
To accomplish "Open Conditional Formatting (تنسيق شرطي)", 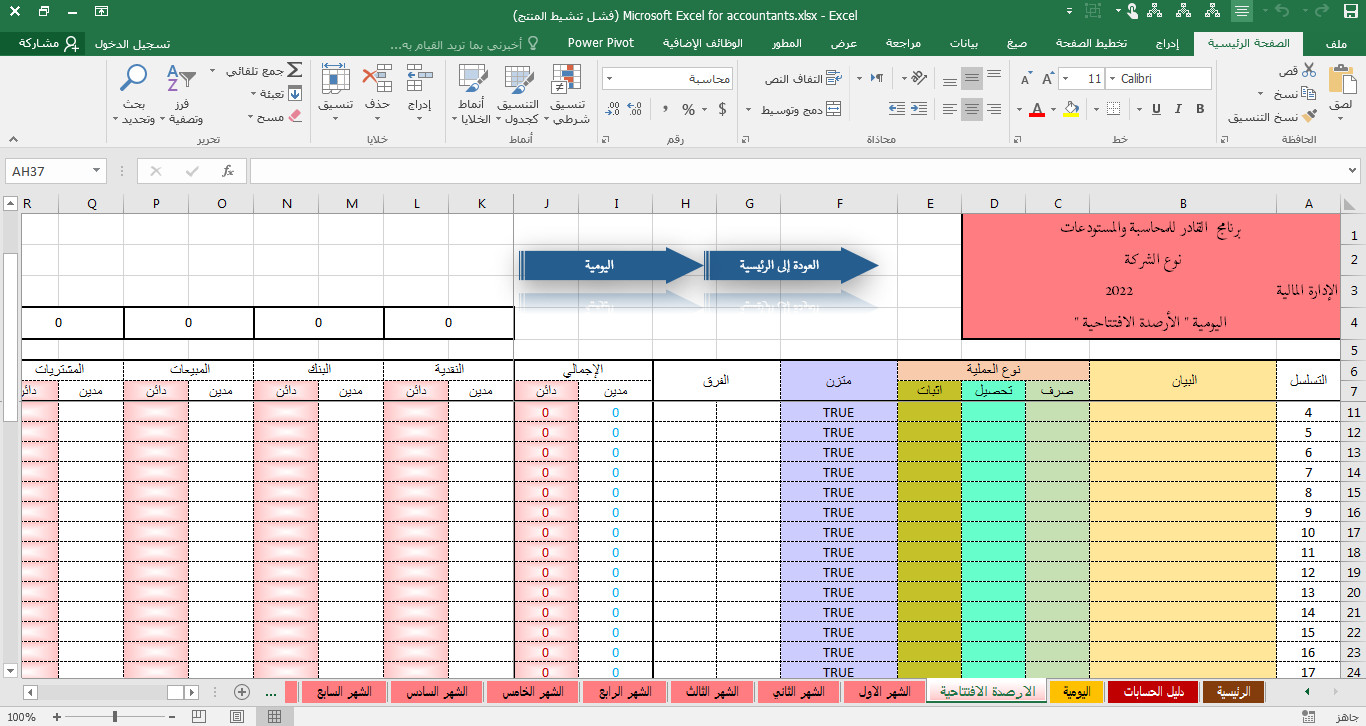I will click(565, 90).
